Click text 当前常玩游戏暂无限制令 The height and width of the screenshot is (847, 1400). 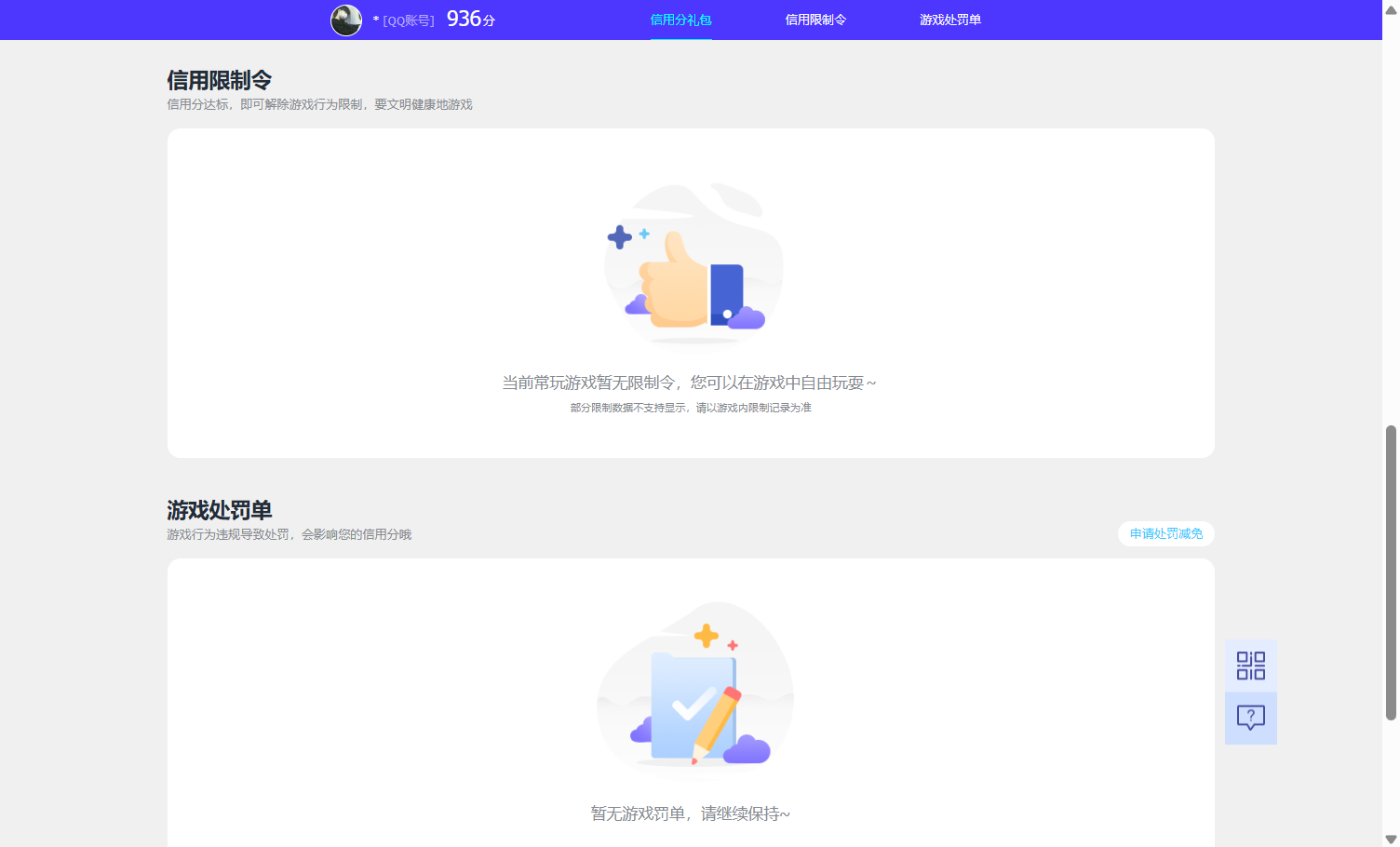coord(589,383)
